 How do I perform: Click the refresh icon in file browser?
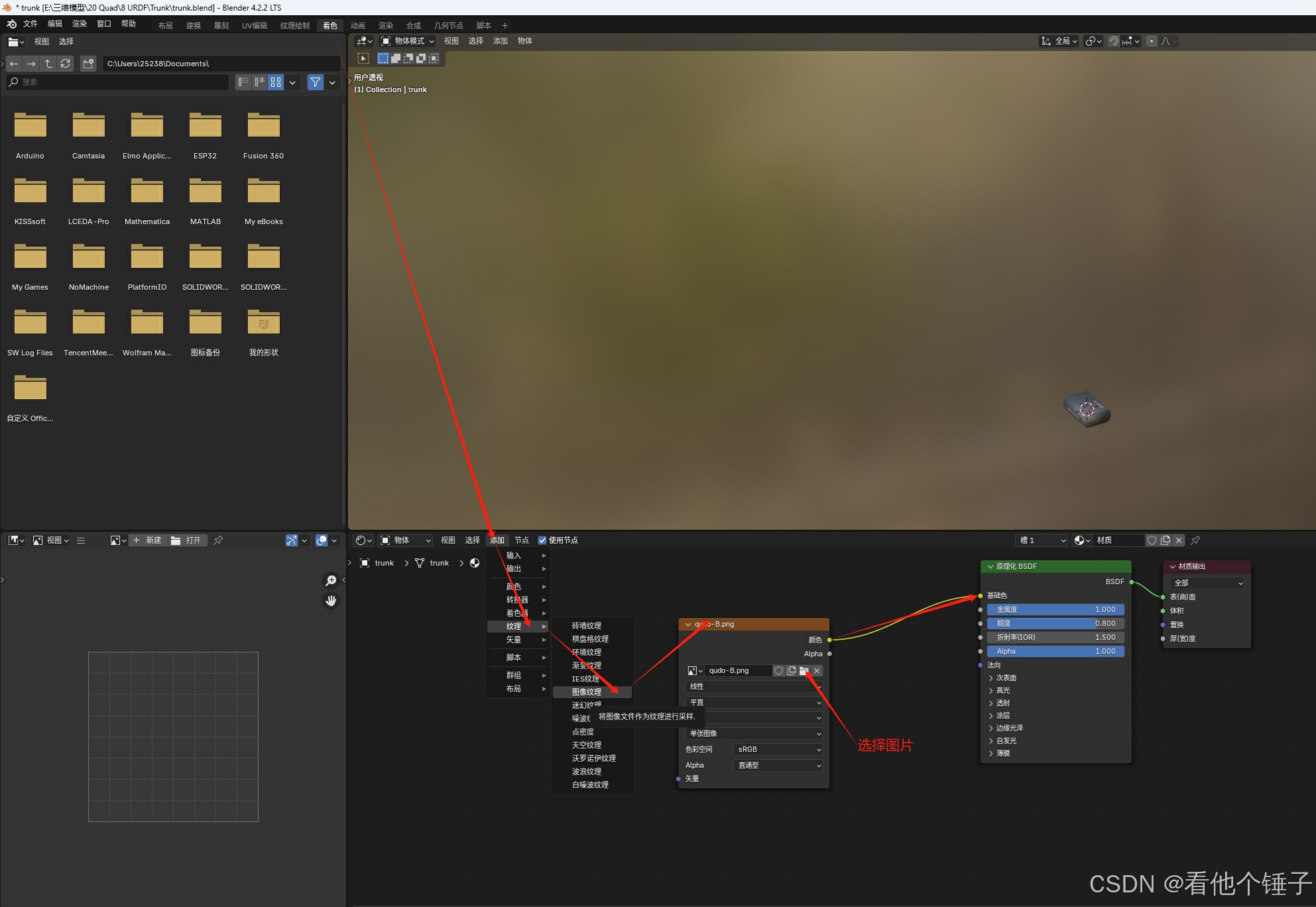(65, 64)
